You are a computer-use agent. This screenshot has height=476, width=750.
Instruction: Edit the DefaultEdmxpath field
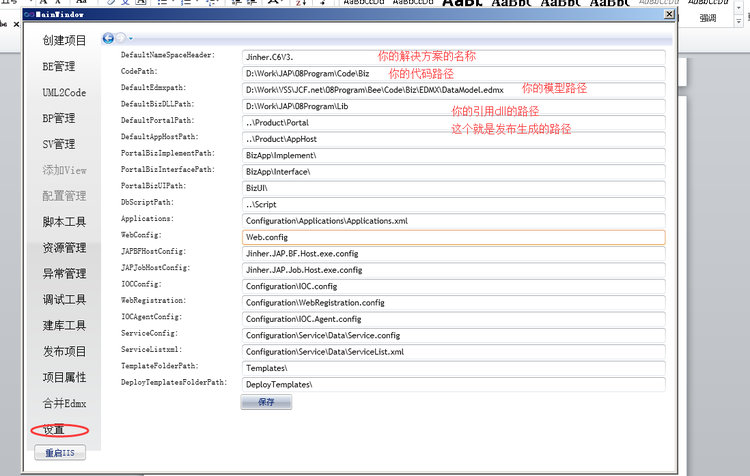pyautogui.click(x=453, y=89)
